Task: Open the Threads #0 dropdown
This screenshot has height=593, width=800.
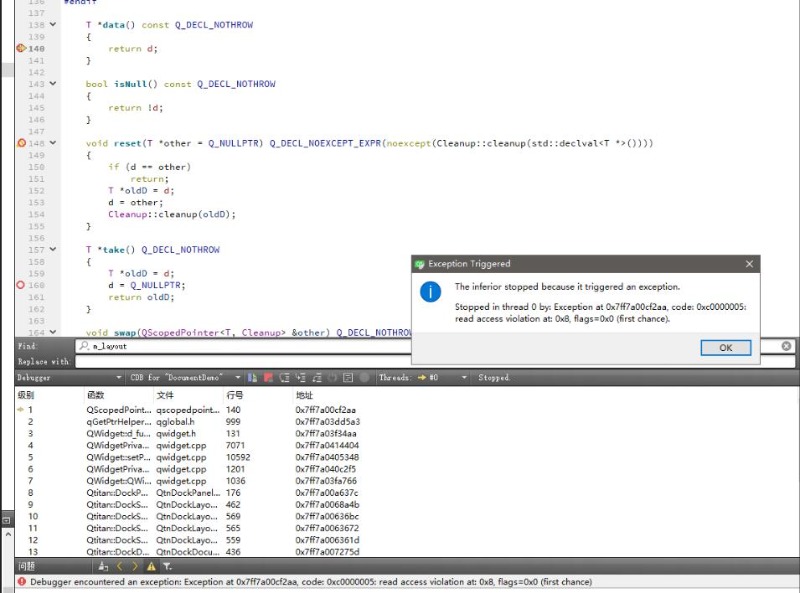Action: click(462, 378)
